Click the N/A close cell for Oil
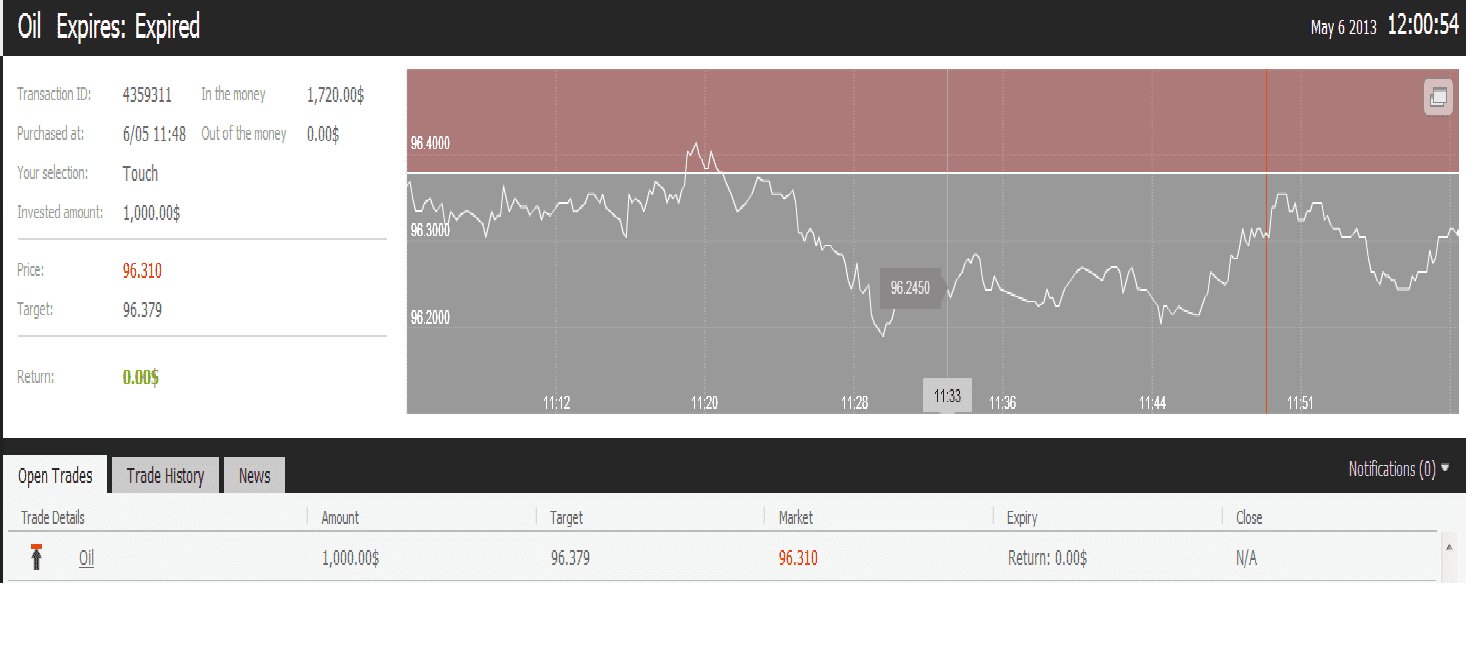1466x648 pixels. coord(1246,559)
